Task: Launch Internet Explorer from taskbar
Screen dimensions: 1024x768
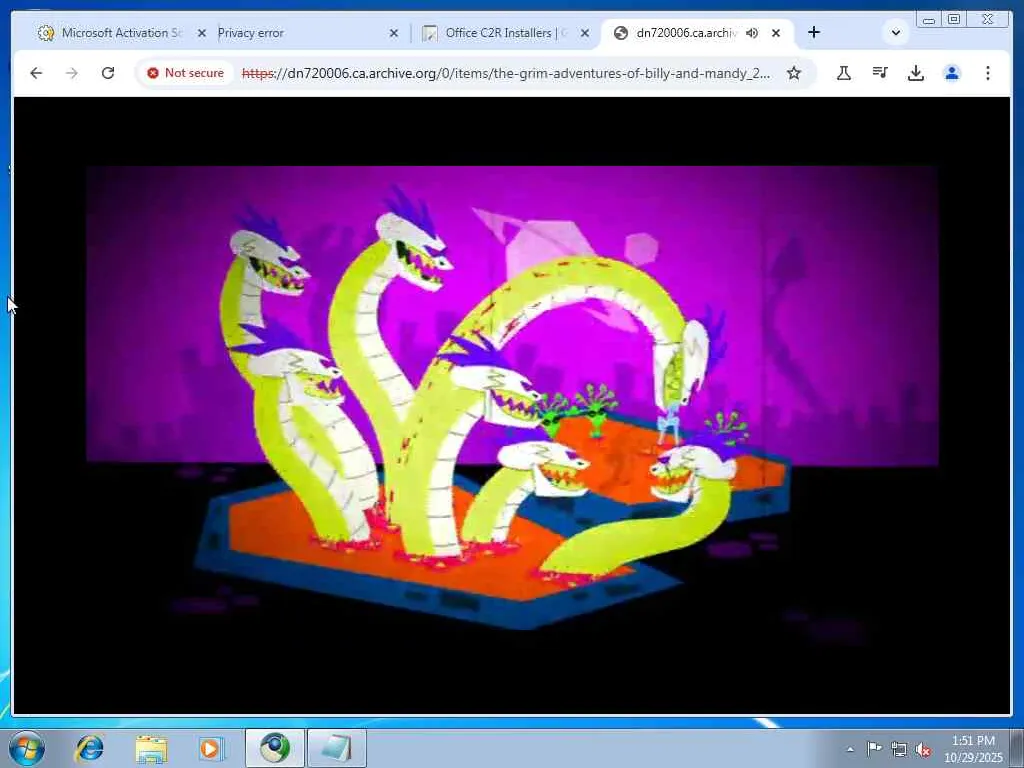Action: [x=89, y=748]
